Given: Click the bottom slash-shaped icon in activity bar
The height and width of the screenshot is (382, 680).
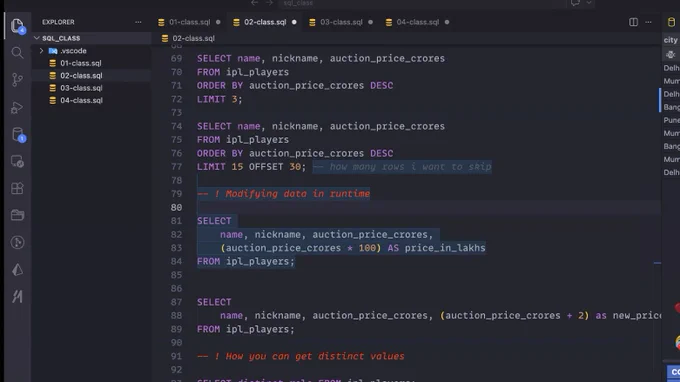Looking at the screenshot, I should tap(17, 297).
